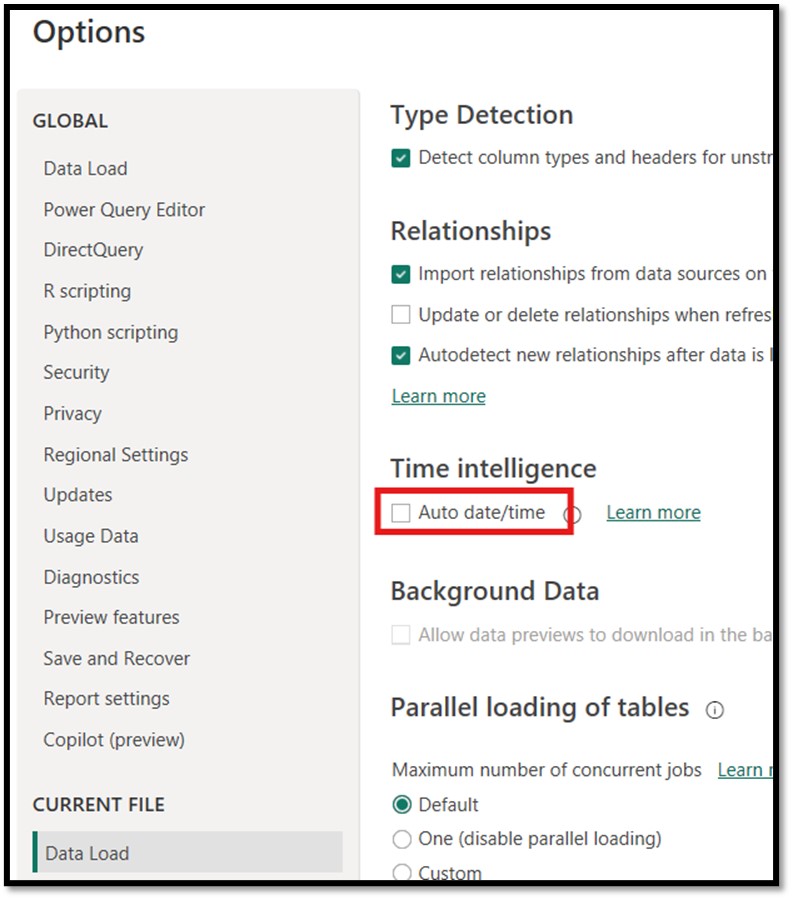Select the Default concurrent jobs radio button
792x899 pixels.
tap(402, 805)
